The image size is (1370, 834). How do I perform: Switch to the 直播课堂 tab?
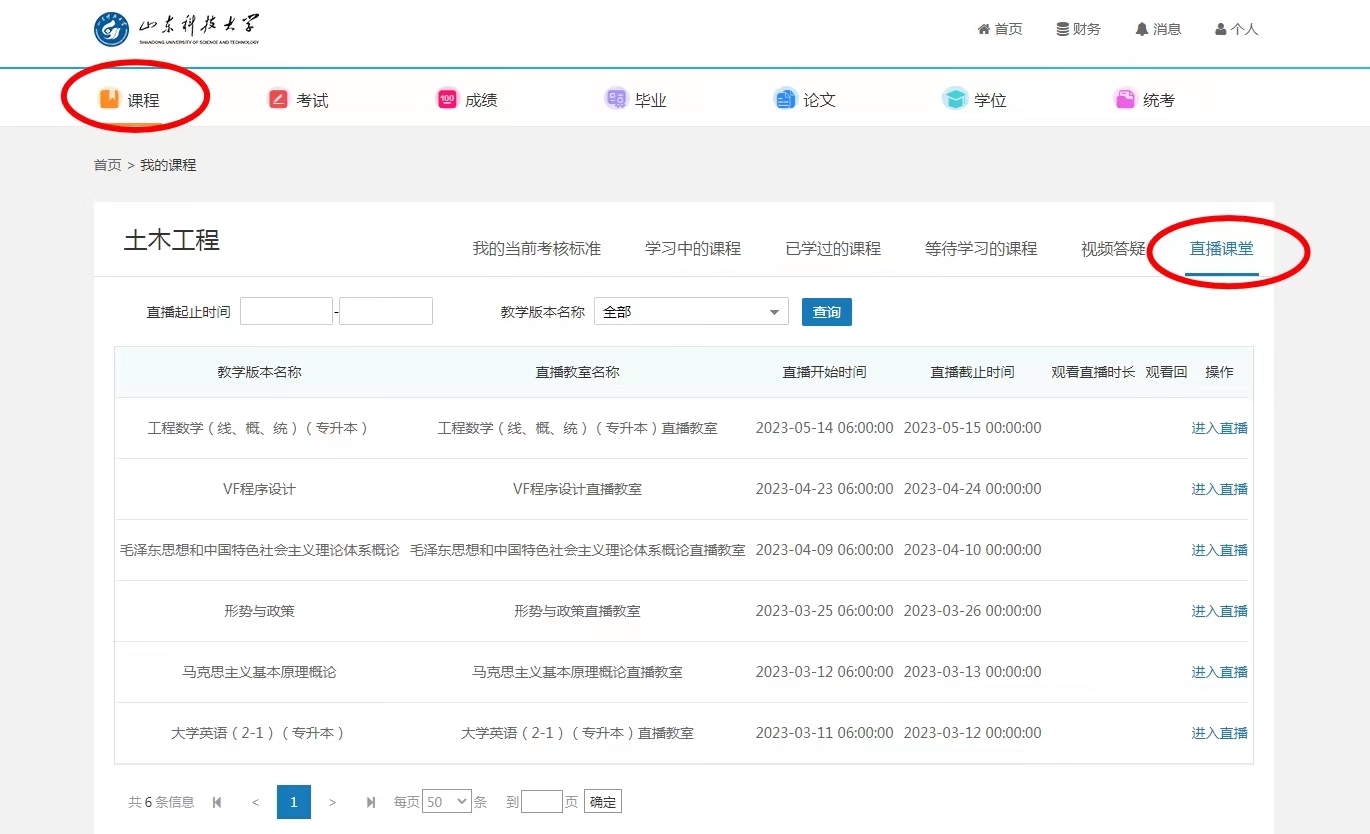tap(1223, 249)
